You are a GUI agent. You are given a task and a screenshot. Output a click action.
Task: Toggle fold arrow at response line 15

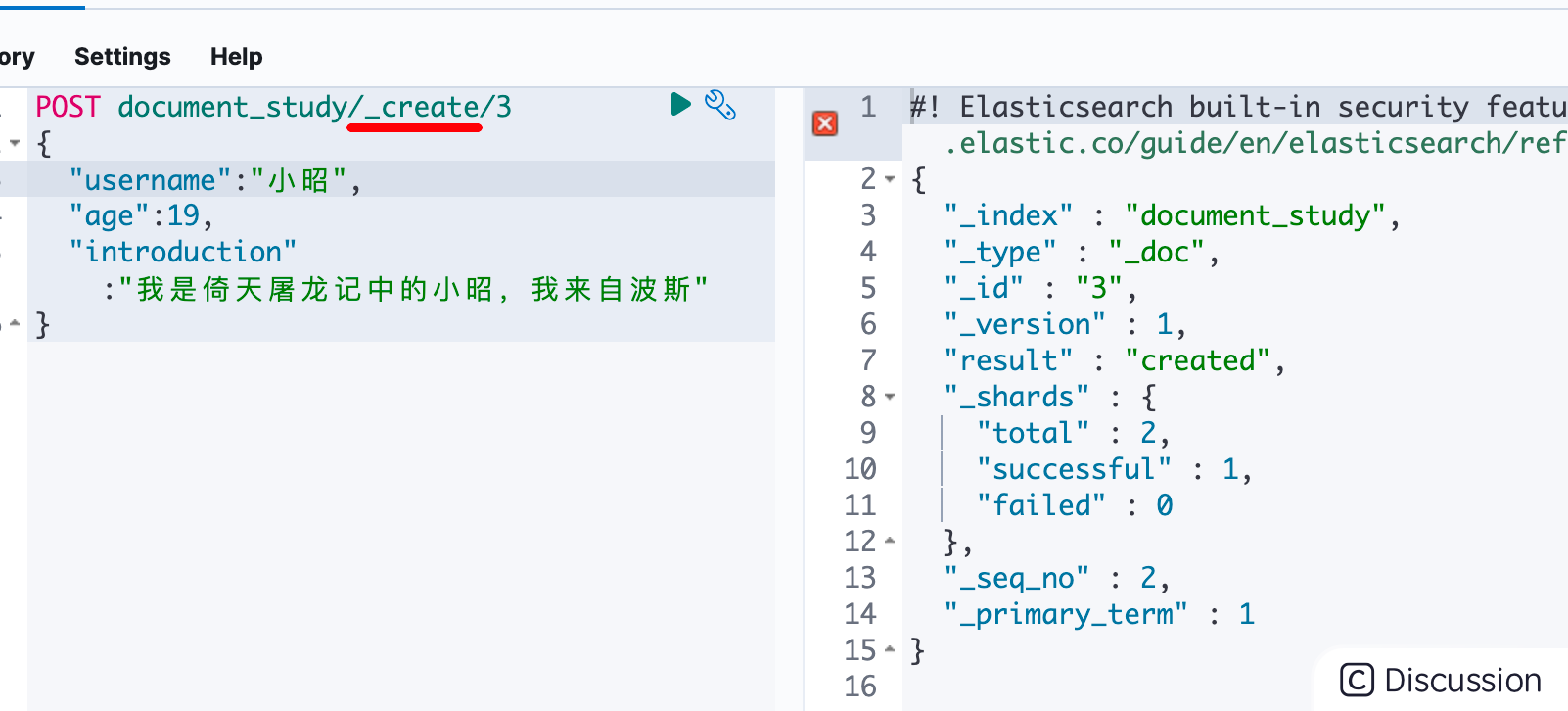coord(890,649)
